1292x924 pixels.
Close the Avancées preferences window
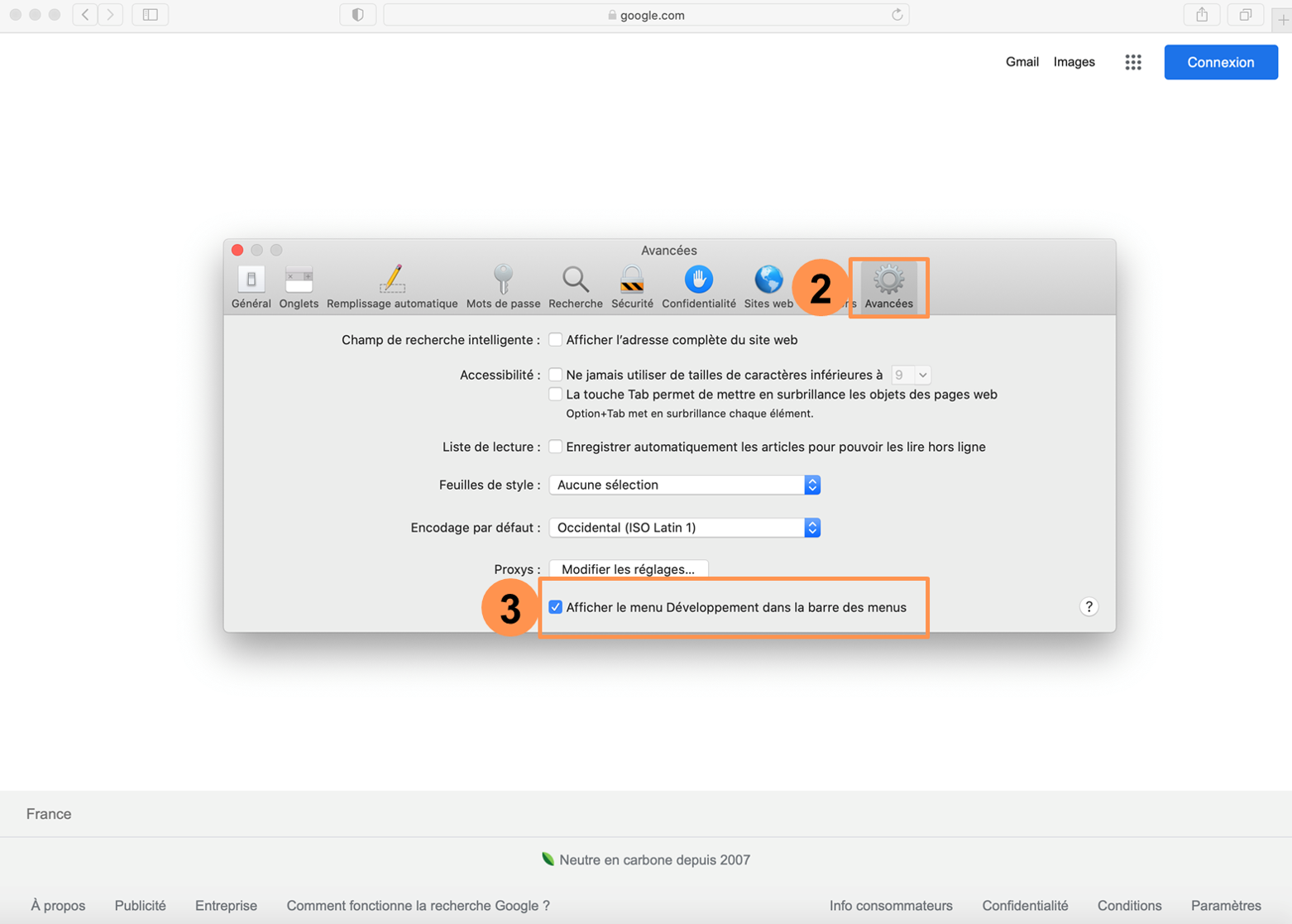point(237,250)
